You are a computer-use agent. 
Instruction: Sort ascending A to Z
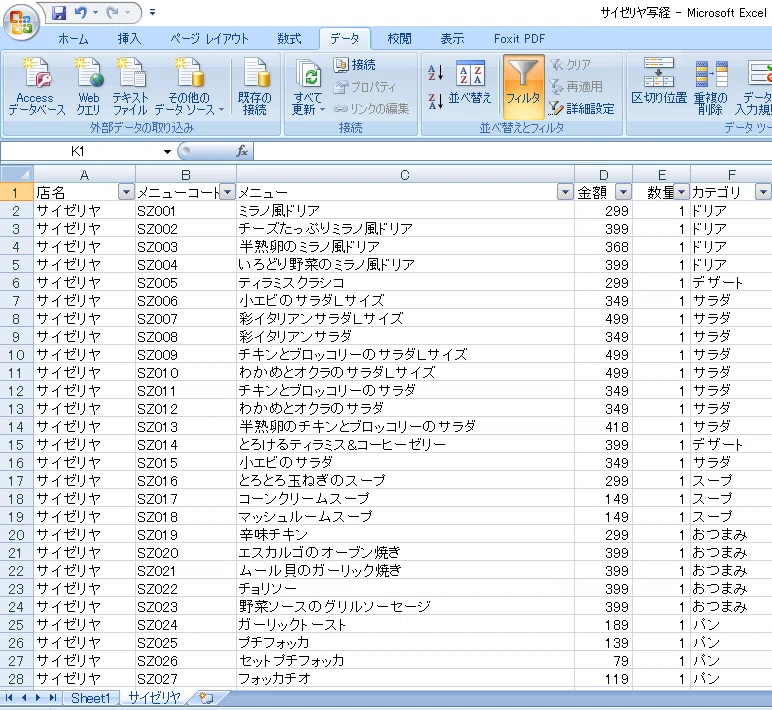pyautogui.click(x=435, y=73)
